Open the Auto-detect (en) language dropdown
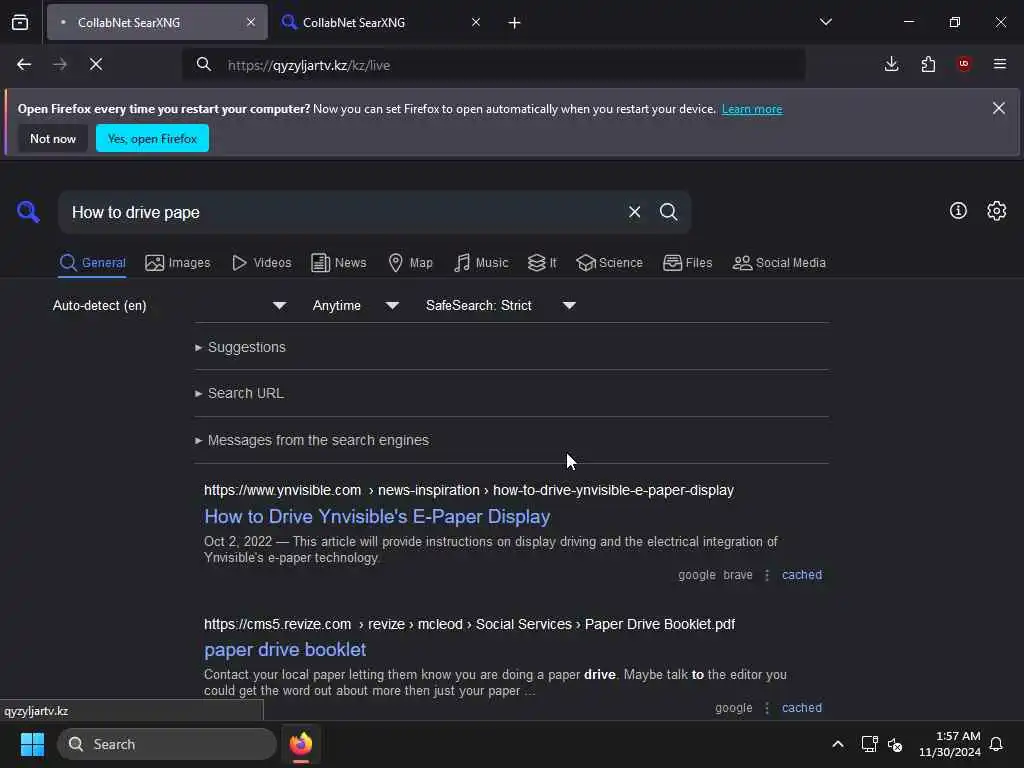 coord(169,306)
